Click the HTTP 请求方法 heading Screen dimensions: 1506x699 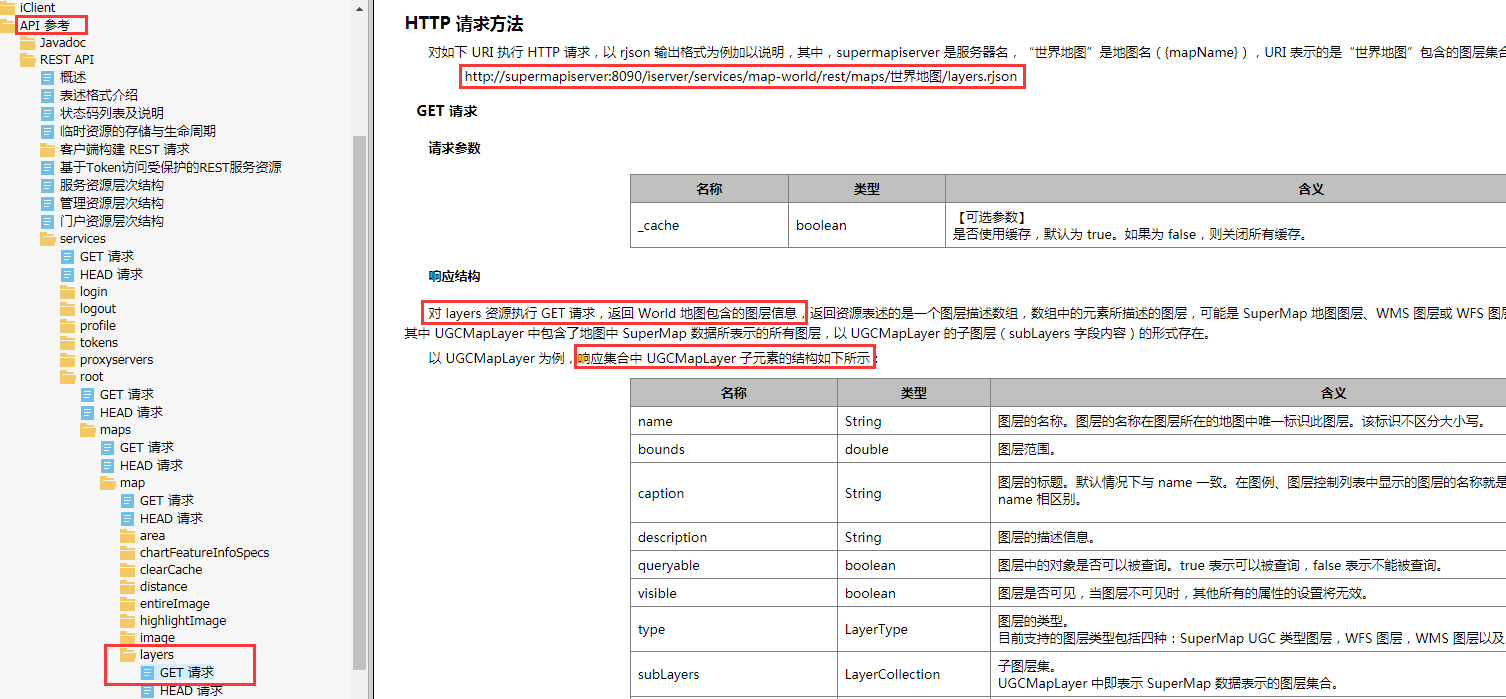click(x=464, y=24)
